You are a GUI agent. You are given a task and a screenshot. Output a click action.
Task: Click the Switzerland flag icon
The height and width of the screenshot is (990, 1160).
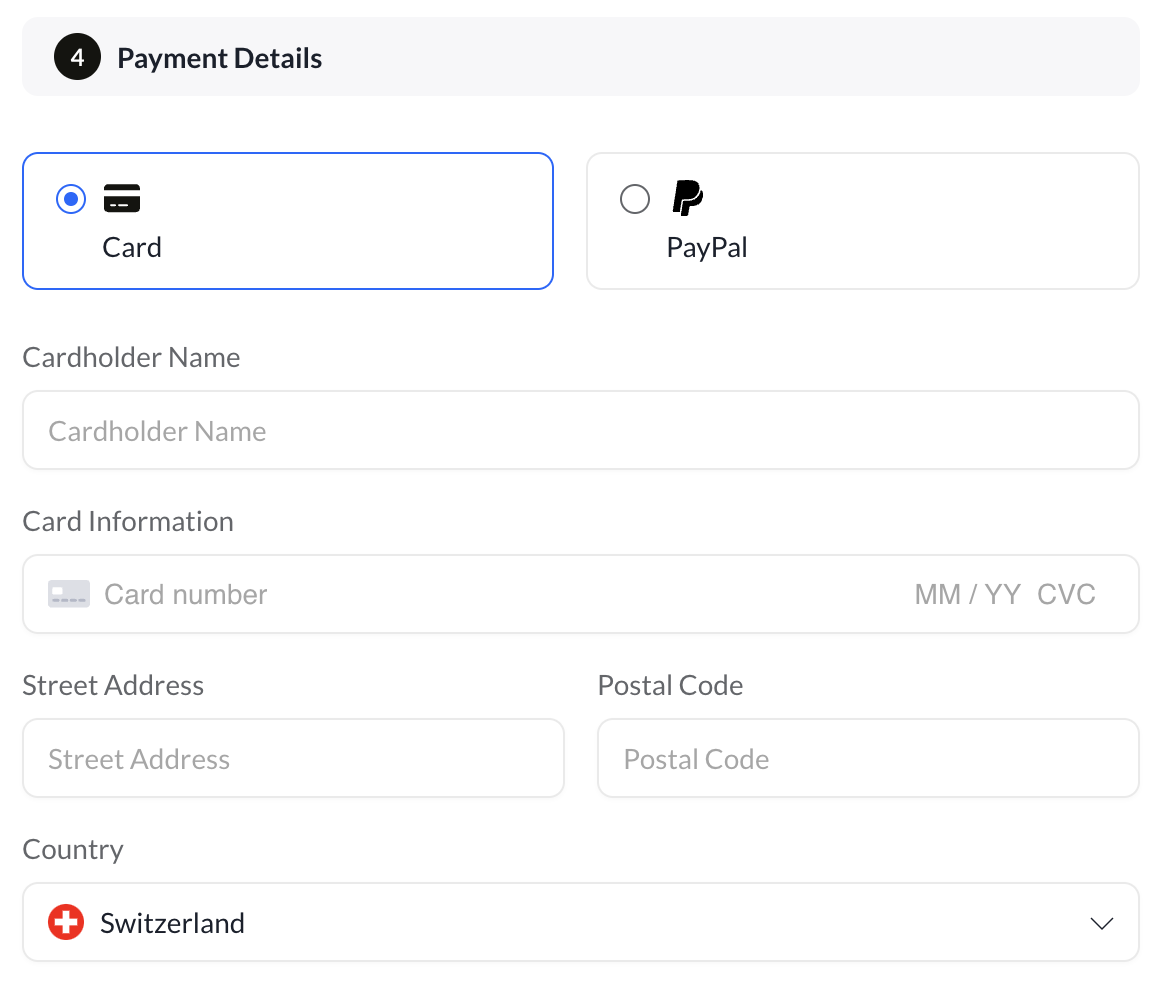[66, 922]
